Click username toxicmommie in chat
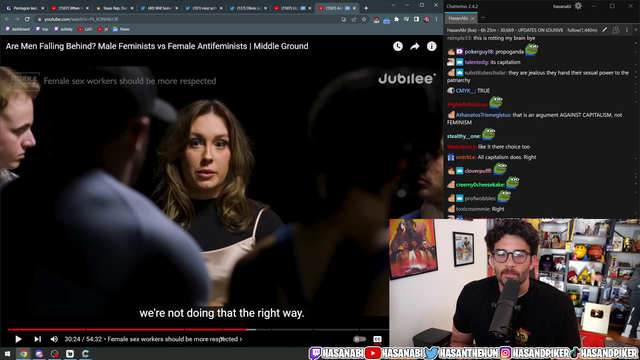640x360 pixels. (x=473, y=209)
